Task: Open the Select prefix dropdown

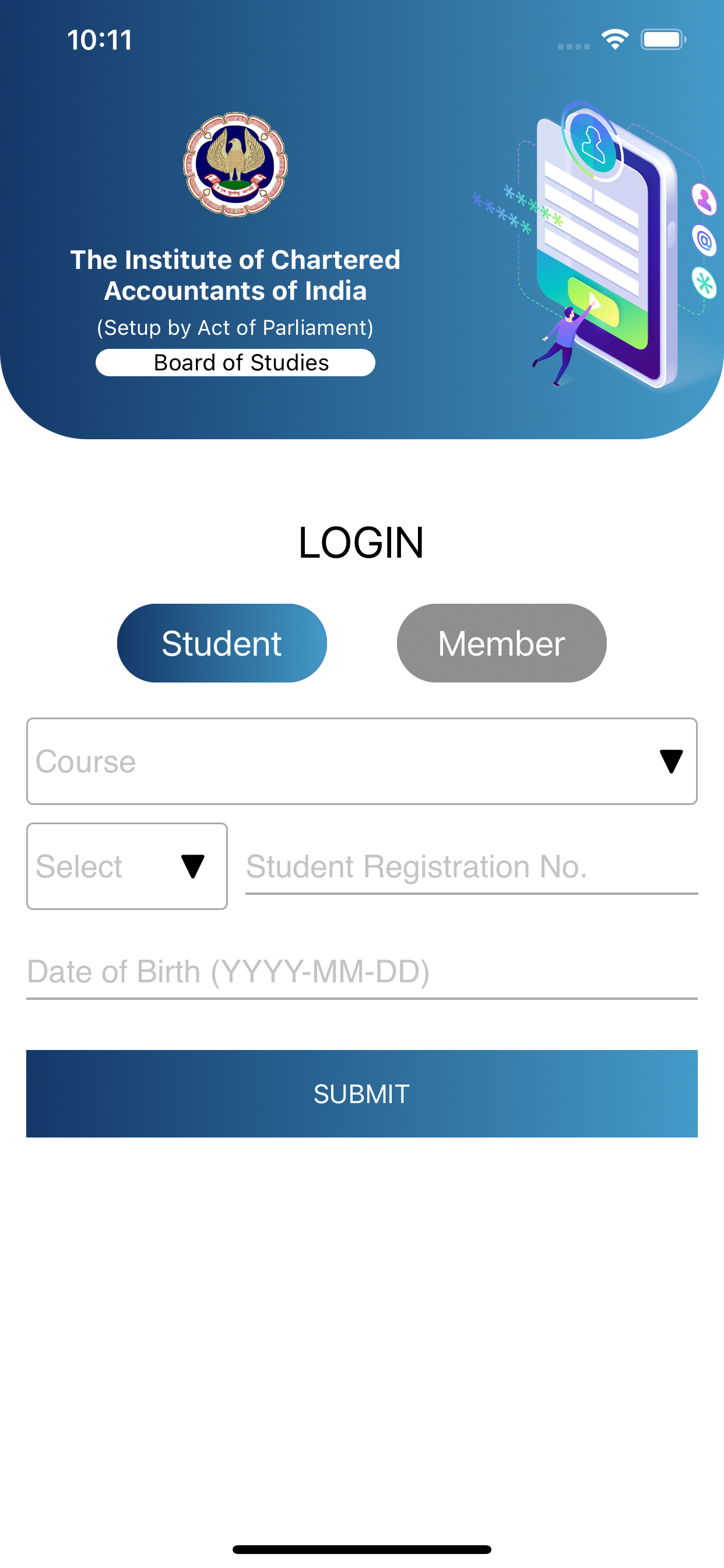Action: pos(127,866)
